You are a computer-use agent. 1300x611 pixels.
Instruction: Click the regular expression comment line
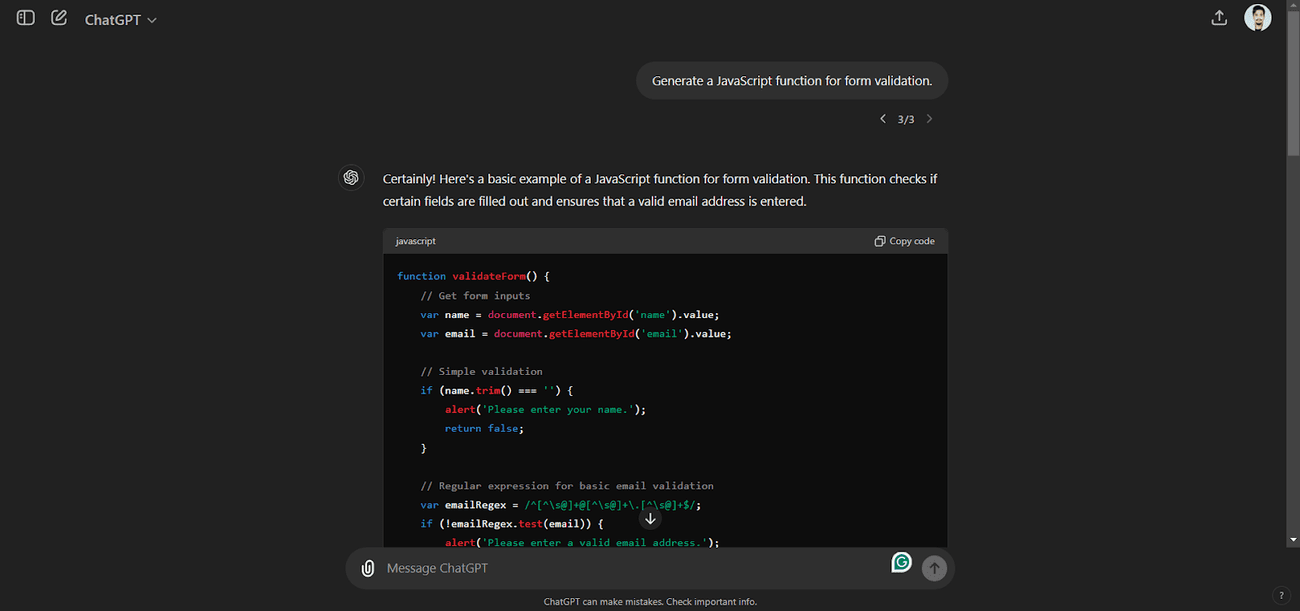567,486
